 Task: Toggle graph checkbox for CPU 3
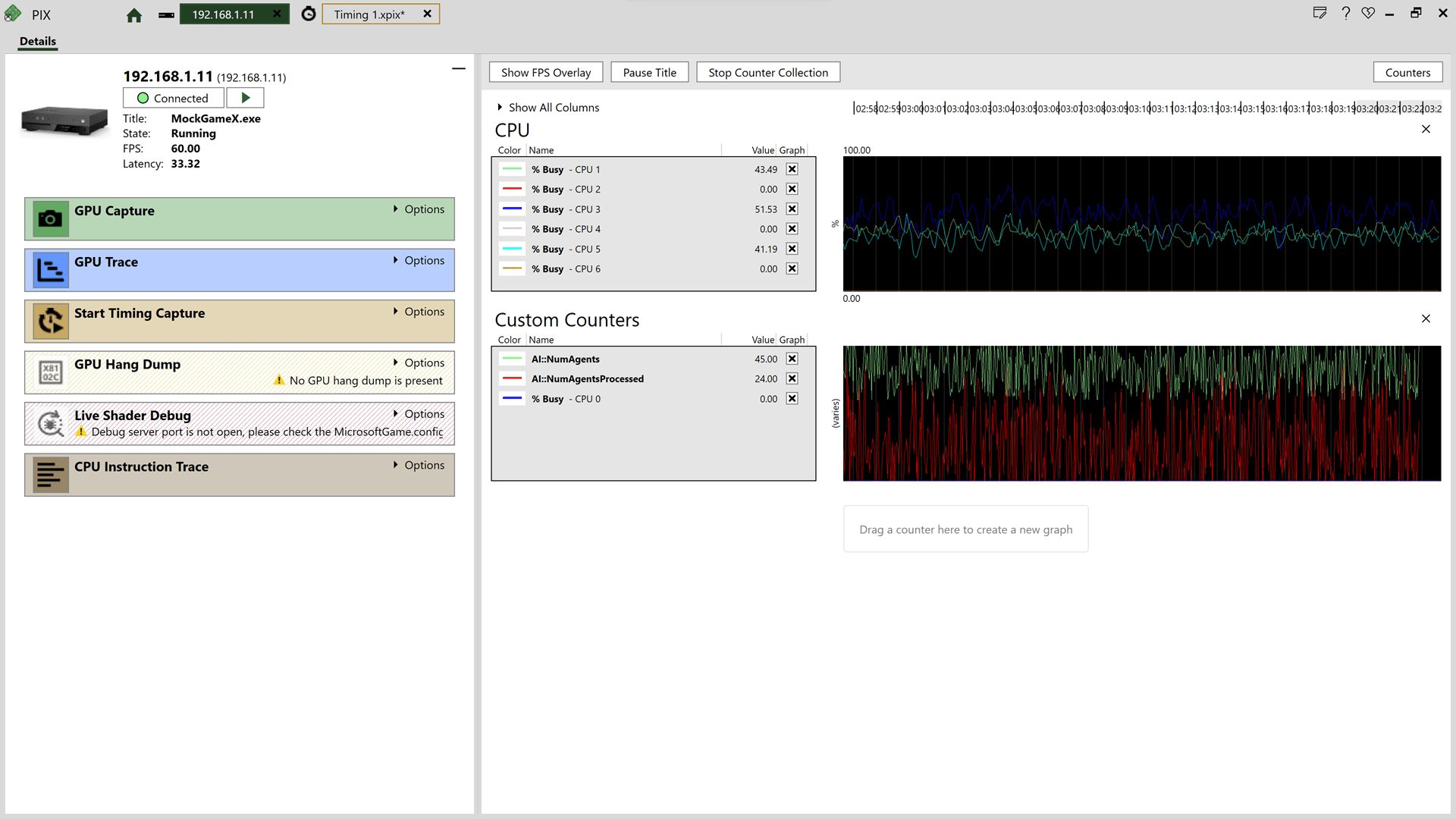792,209
